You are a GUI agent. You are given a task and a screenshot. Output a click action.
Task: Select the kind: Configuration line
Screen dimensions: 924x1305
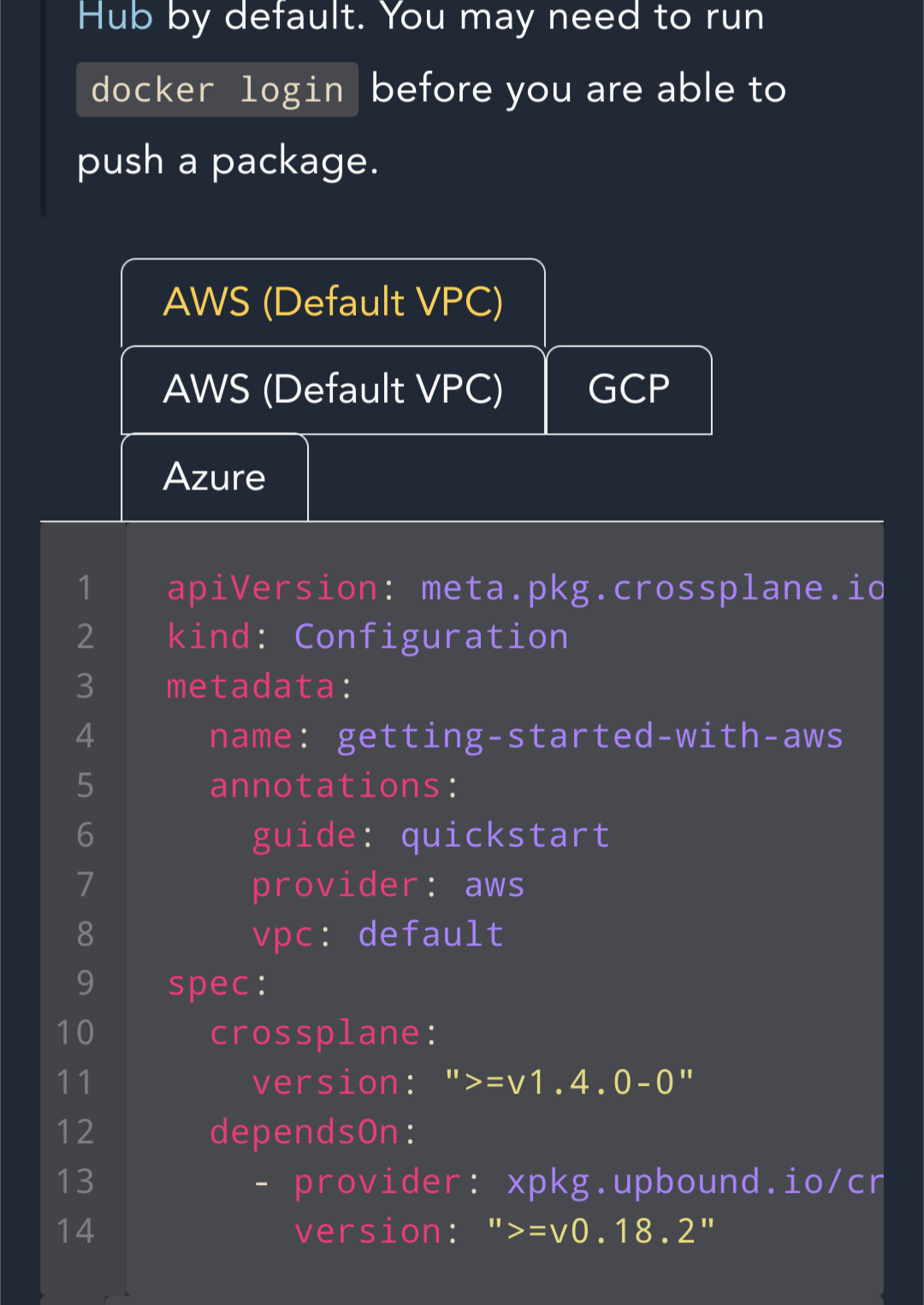(366, 636)
